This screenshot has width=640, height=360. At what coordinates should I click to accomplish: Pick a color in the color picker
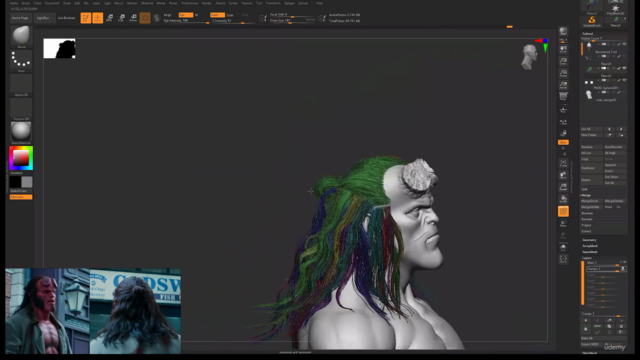[x=21, y=158]
